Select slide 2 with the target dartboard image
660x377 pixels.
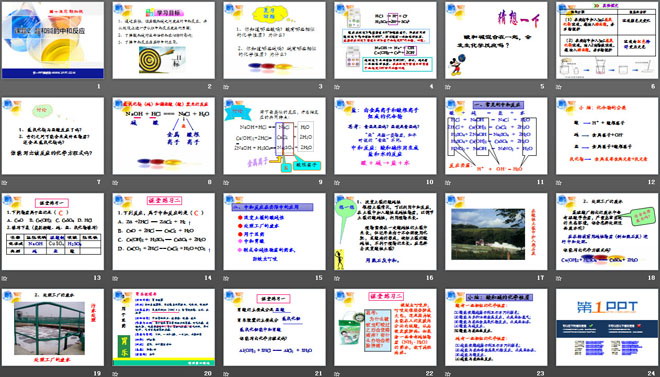click(163, 40)
